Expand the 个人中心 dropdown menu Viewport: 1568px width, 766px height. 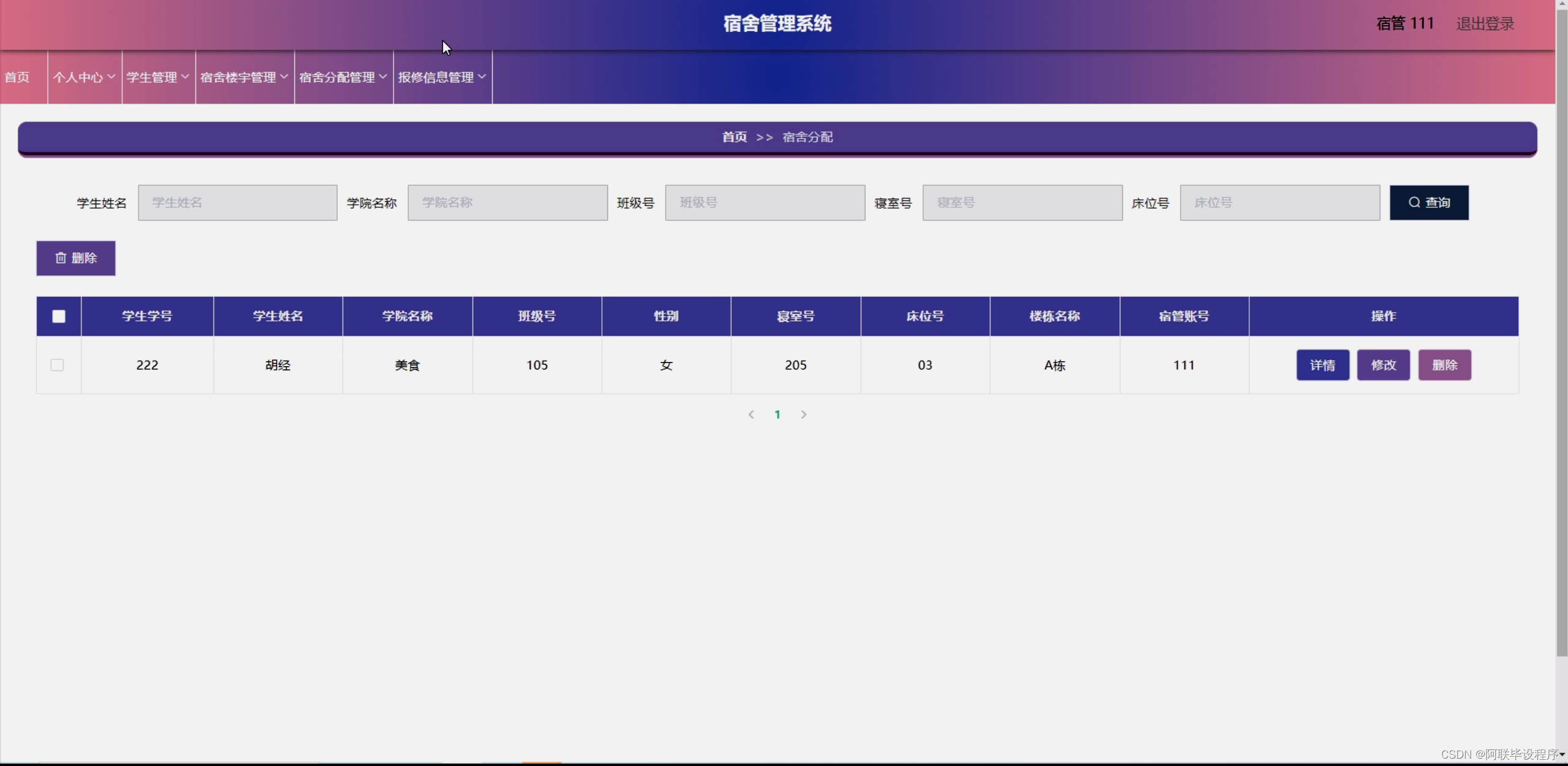point(83,77)
